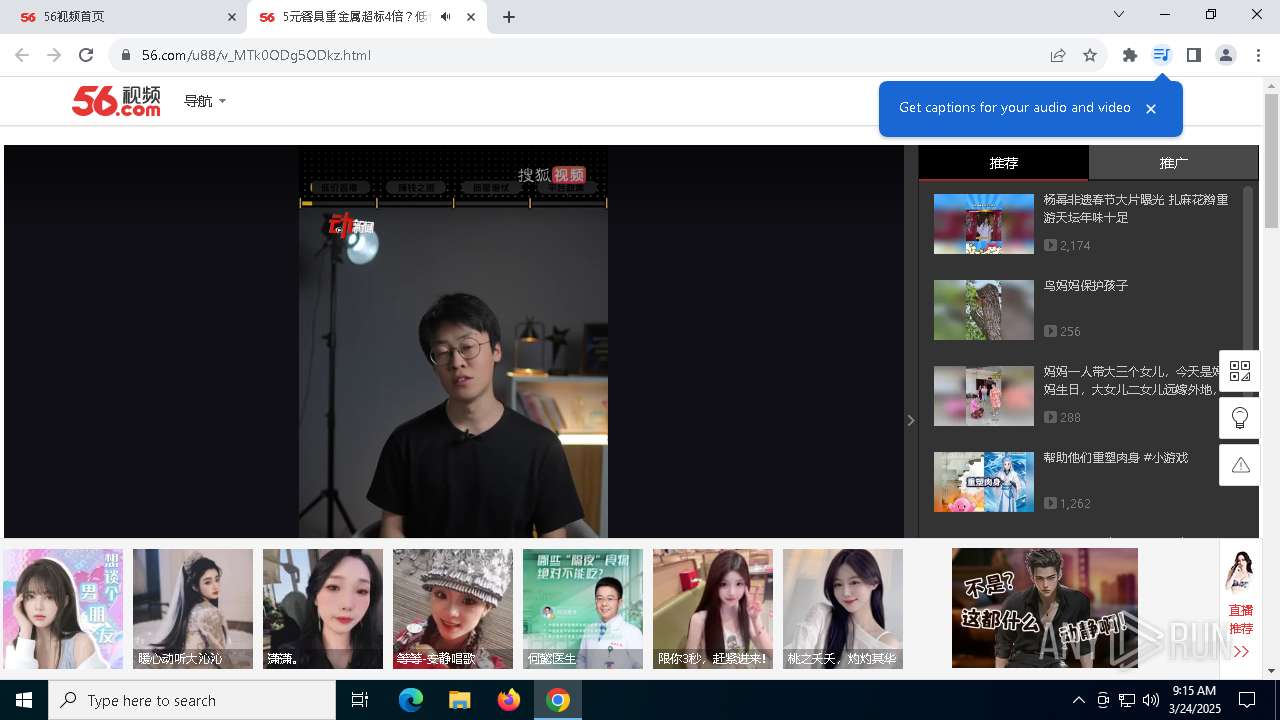The height and width of the screenshot is (720, 1280).
Task: Bookmark this page with star icon
Action: [x=1090, y=55]
